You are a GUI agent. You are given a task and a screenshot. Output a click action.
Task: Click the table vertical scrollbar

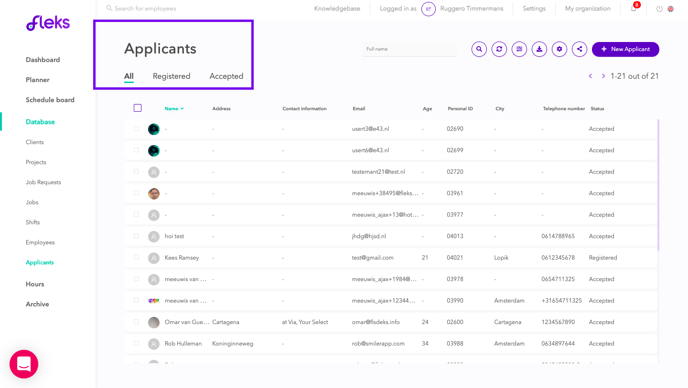coord(658,184)
